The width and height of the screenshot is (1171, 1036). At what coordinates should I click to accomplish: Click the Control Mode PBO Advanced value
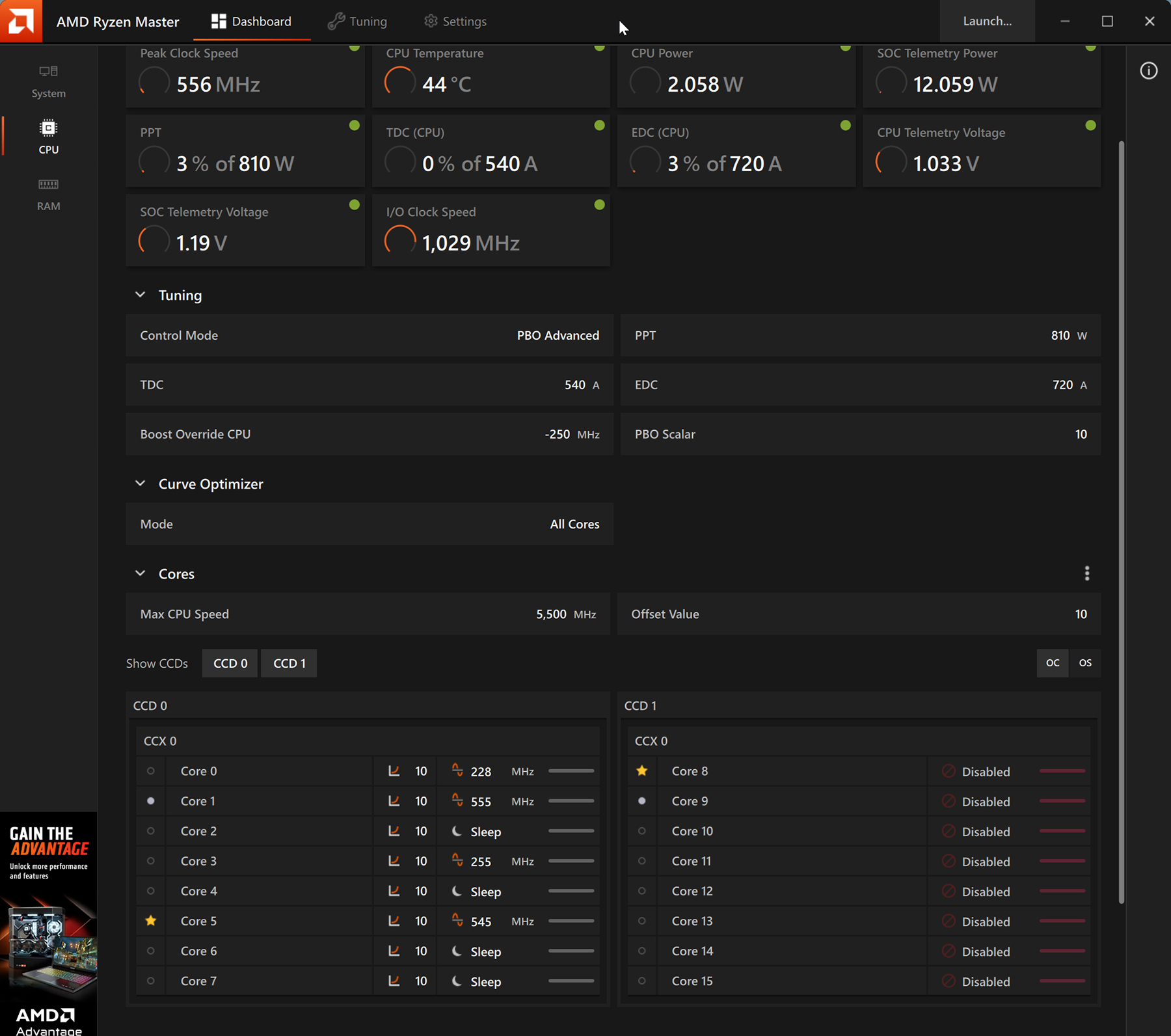[x=558, y=336]
